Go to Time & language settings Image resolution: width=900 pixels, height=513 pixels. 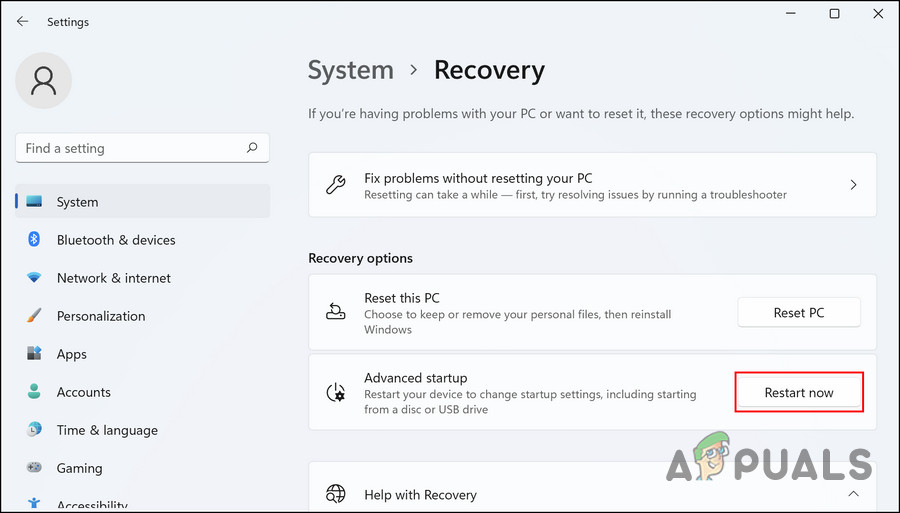pos(107,430)
